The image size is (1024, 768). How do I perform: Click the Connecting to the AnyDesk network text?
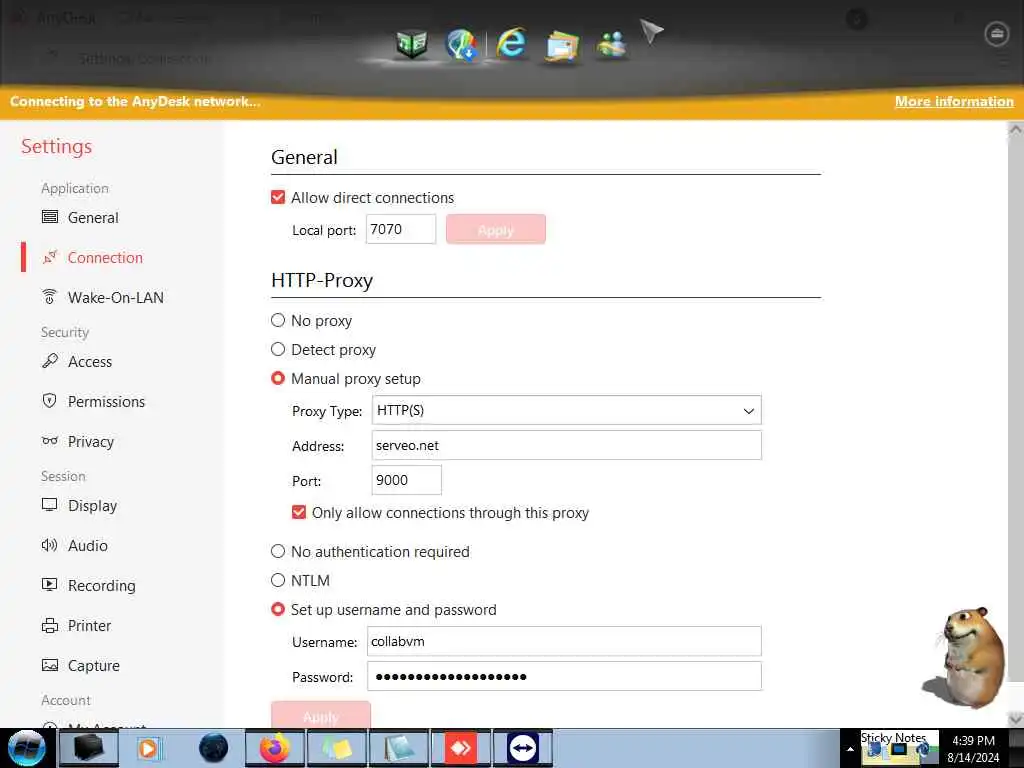click(135, 101)
